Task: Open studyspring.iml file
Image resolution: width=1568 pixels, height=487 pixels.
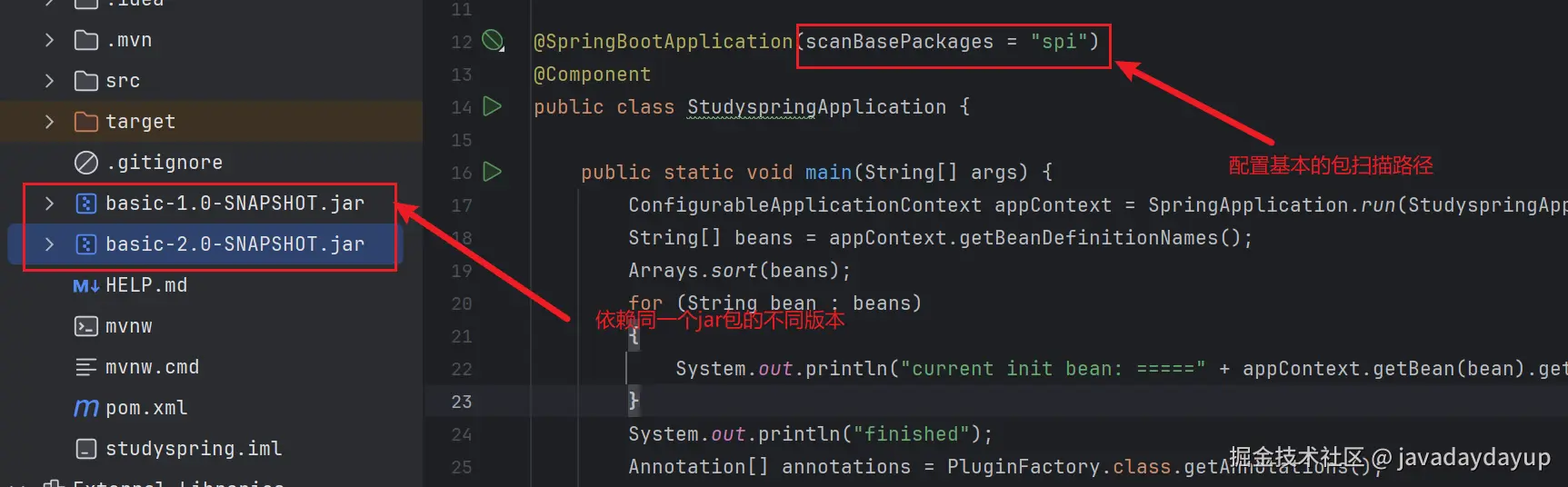Action: [x=194, y=449]
